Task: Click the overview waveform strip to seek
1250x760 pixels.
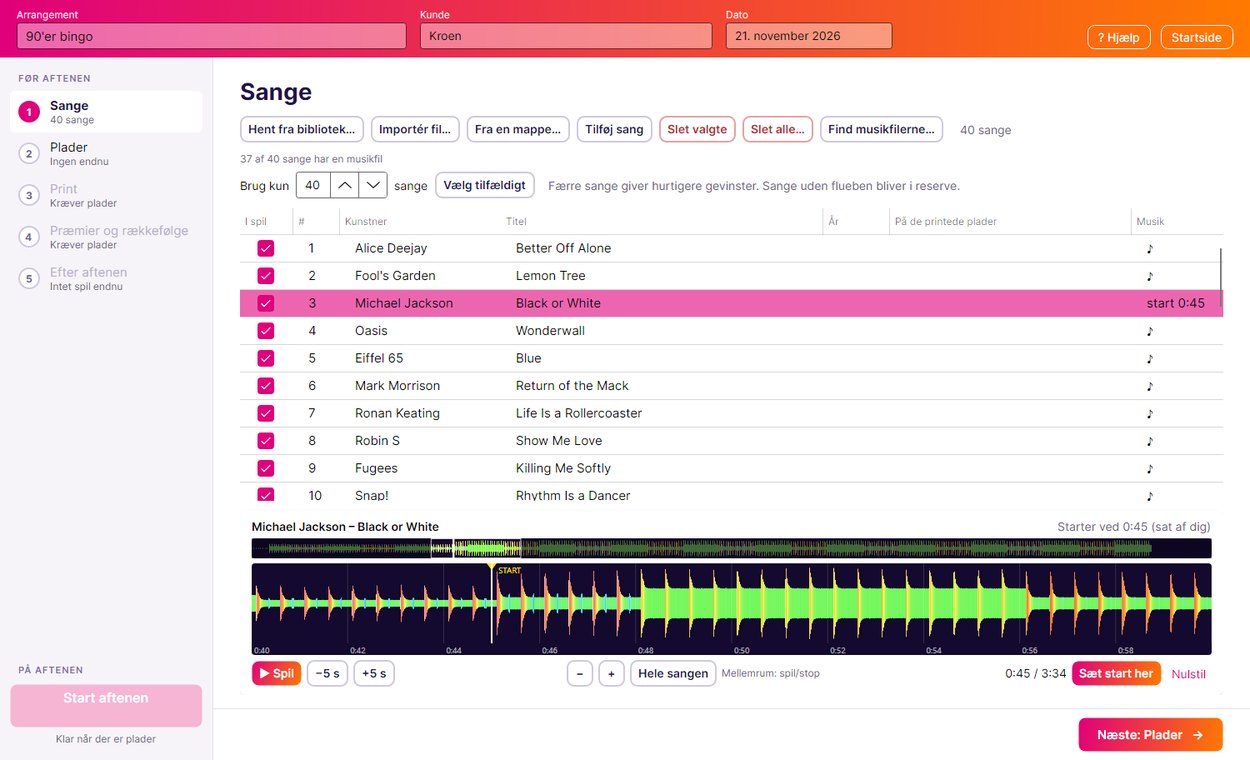Action: pyautogui.click(x=731, y=548)
